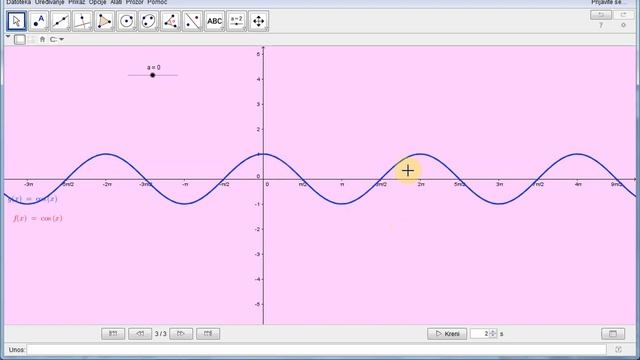Viewport: 640px width, 360px height.
Task: Collapse the style bar triangle
Action: point(8,37)
